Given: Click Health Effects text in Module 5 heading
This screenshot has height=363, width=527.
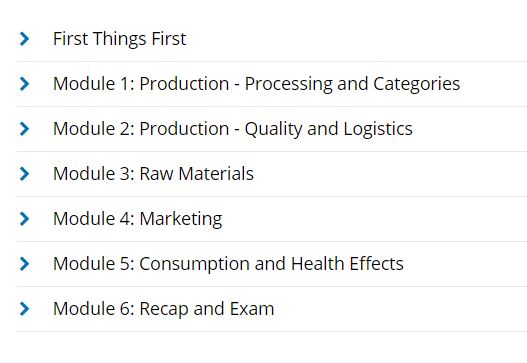Looking at the screenshot, I should (347, 264).
